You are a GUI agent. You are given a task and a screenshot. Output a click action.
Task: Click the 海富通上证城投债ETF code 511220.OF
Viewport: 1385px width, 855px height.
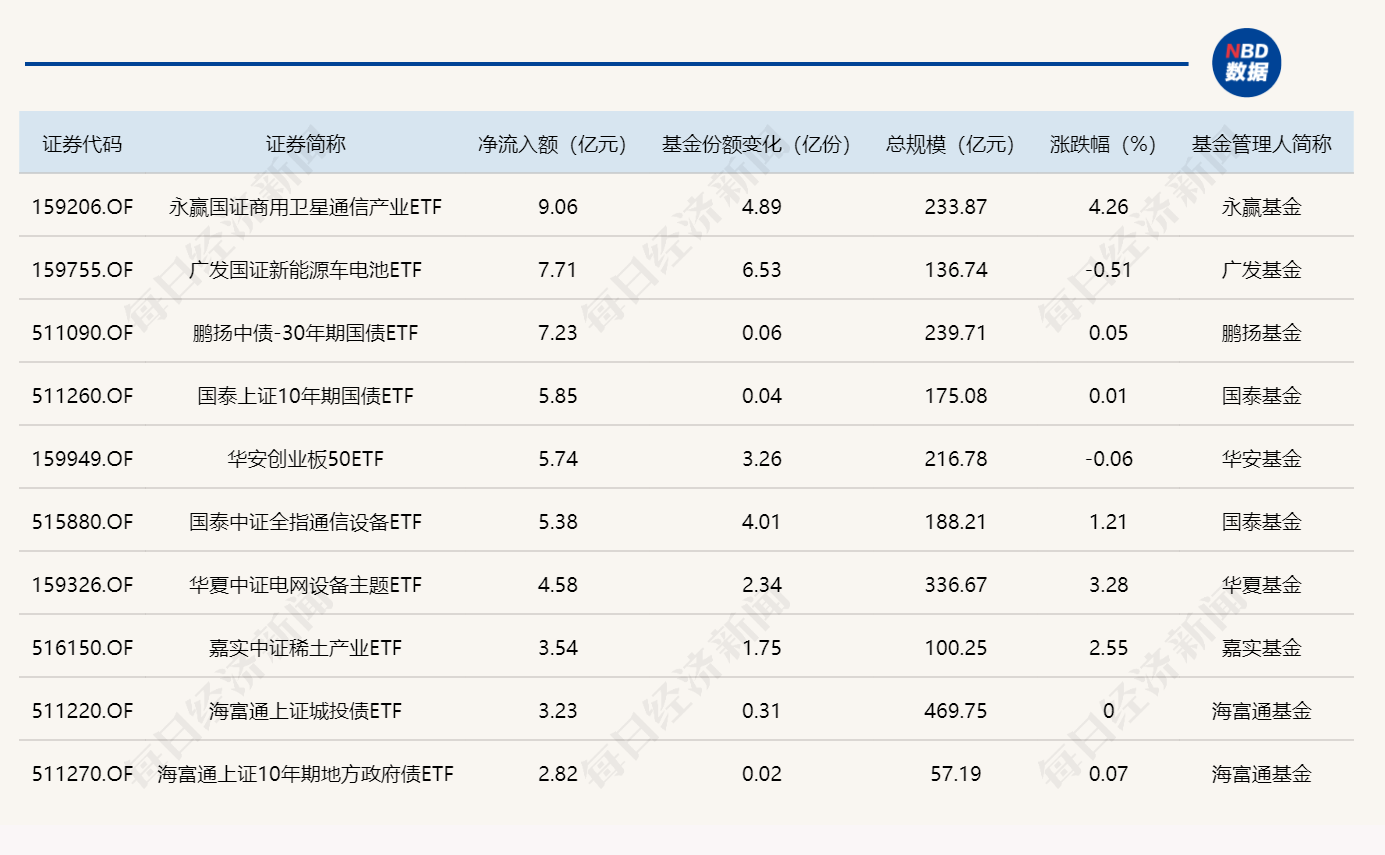83,710
